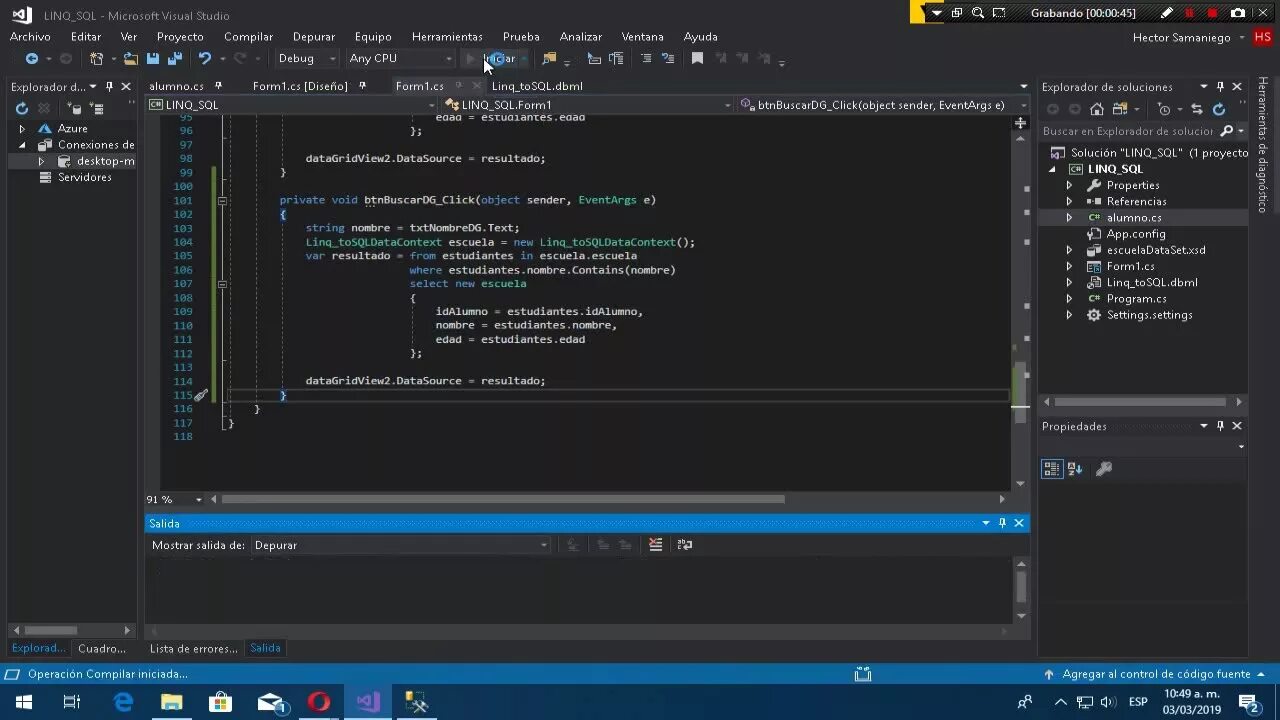This screenshot has height=720, width=1280.
Task: Switch to the Linq_toSQL.dbml tab
Action: 537,86
